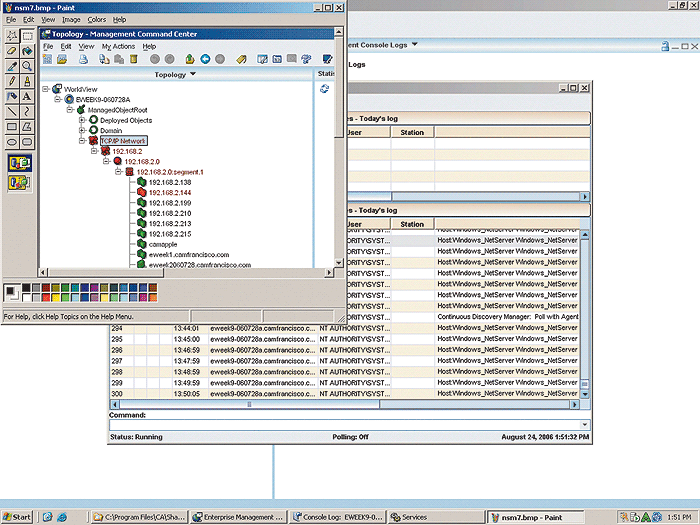Choose the Eraser tool in Paint
700x525 pixels.
click(x=12, y=50)
